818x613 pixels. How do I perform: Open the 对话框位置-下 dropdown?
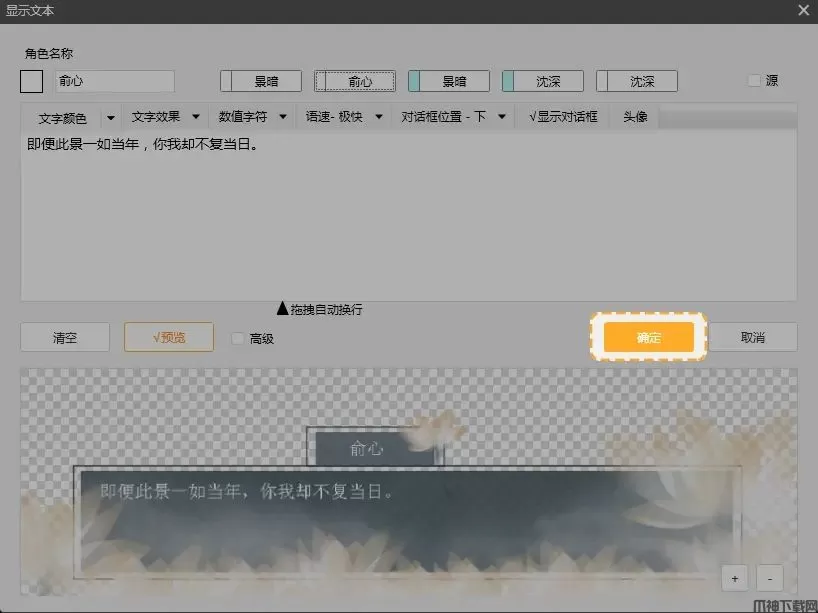coord(454,117)
